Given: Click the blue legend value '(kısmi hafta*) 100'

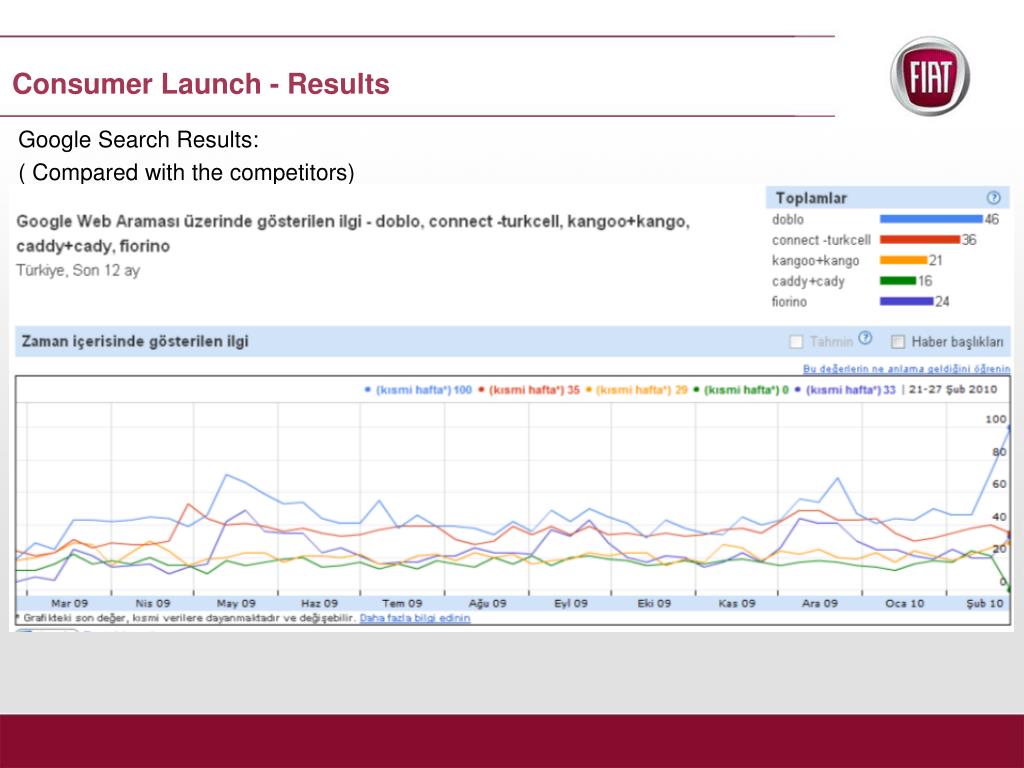Looking at the screenshot, I should coord(423,390).
